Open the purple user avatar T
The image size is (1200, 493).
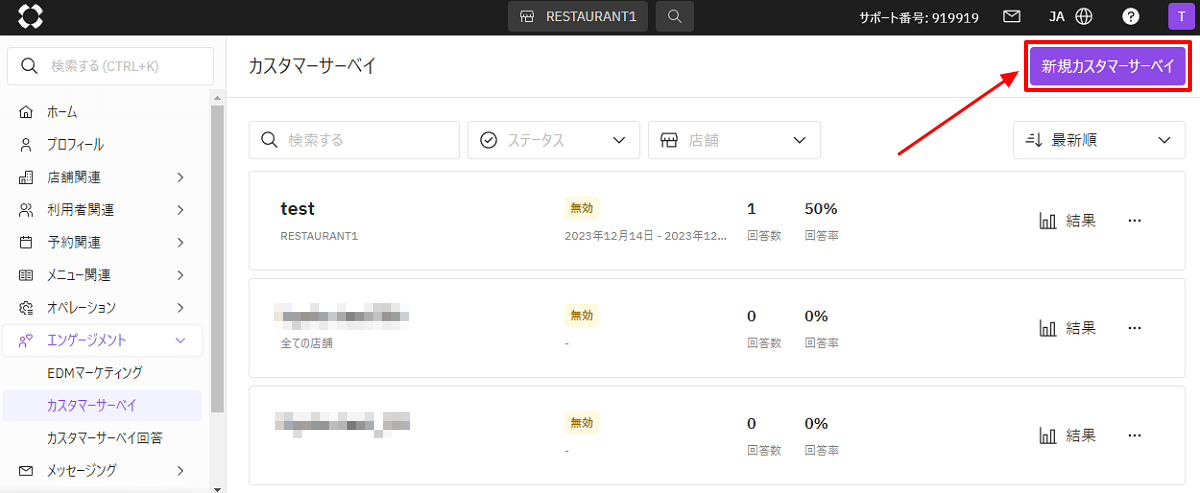(x=1180, y=17)
